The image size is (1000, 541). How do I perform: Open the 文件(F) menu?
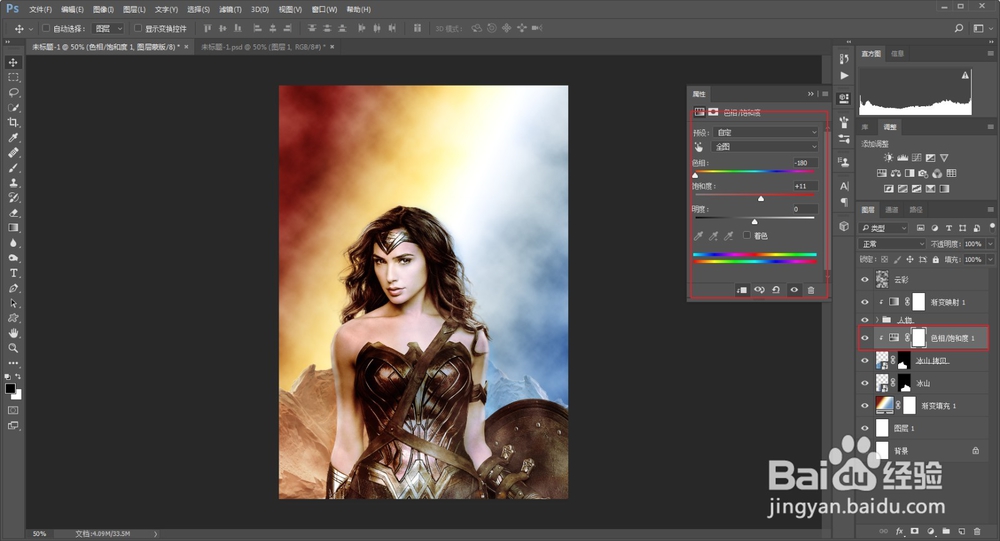(x=40, y=10)
